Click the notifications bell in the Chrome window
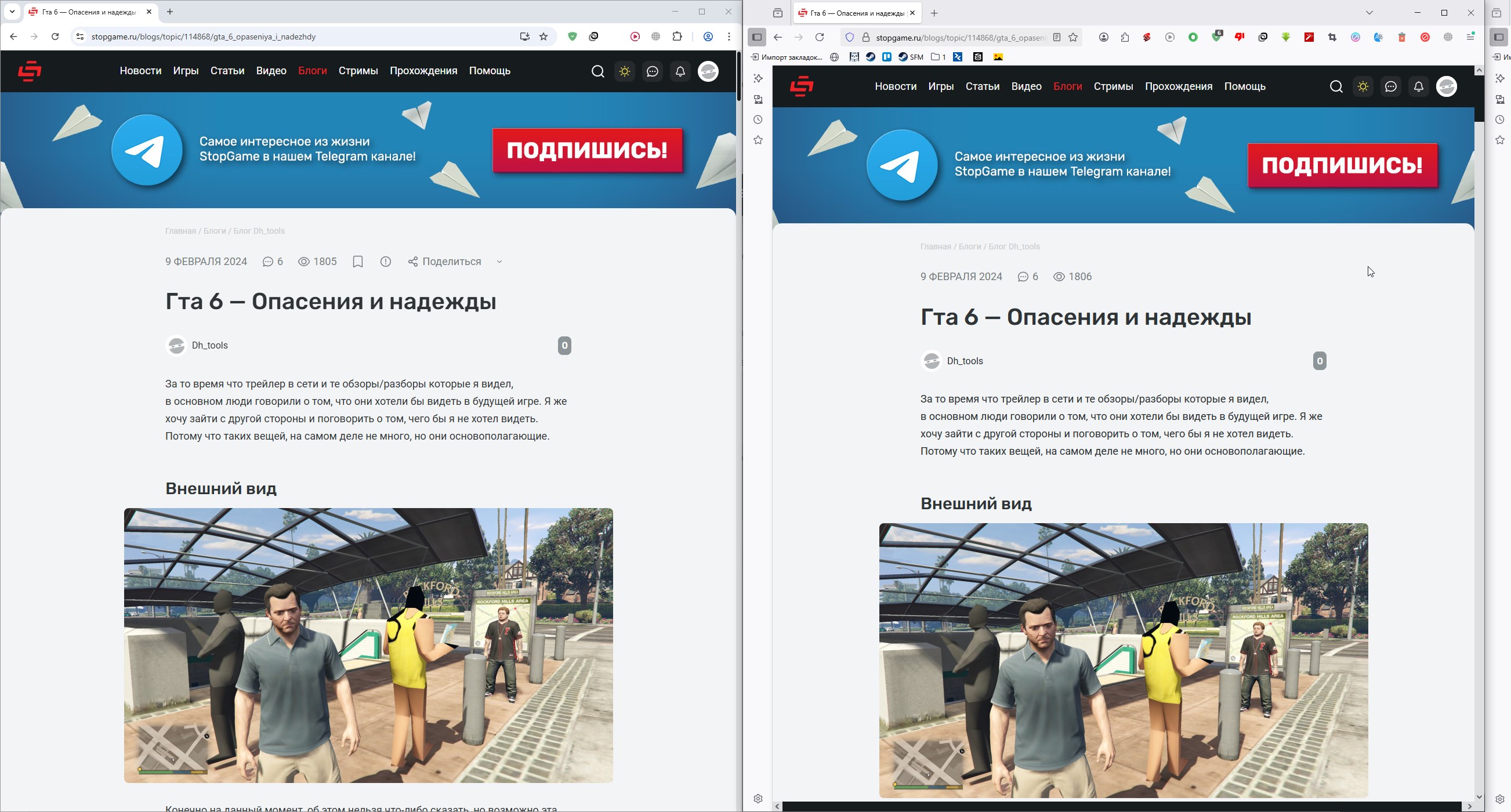The height and width of the screenshot is (812, 1511). click(680, 71)
